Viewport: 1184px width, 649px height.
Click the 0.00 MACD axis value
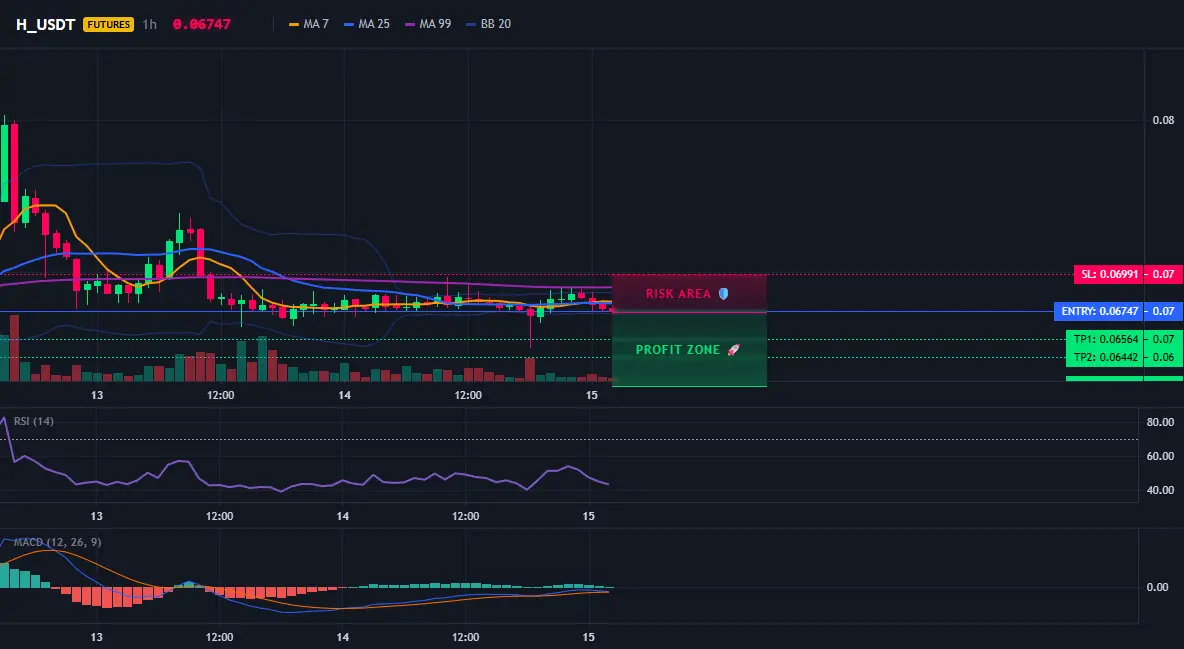coord(1158,586)
